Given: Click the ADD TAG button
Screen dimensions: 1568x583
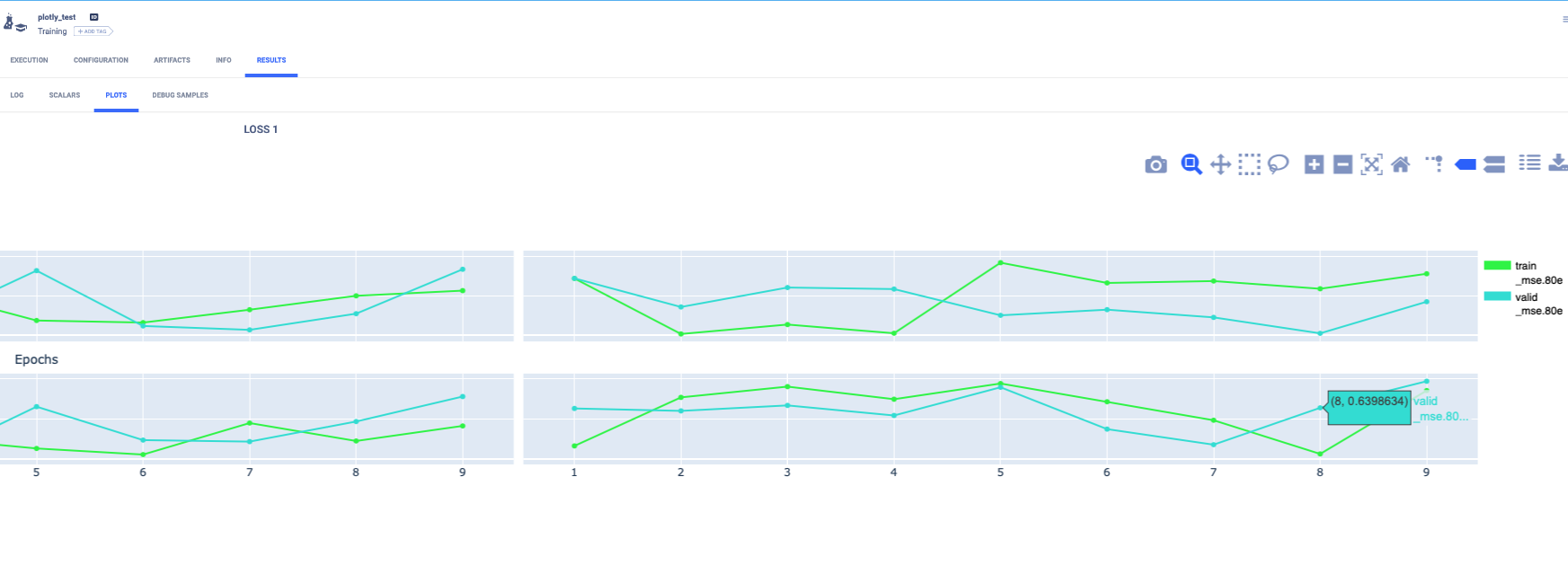Looking at the screenshot, I should click(x=92, y=31).
